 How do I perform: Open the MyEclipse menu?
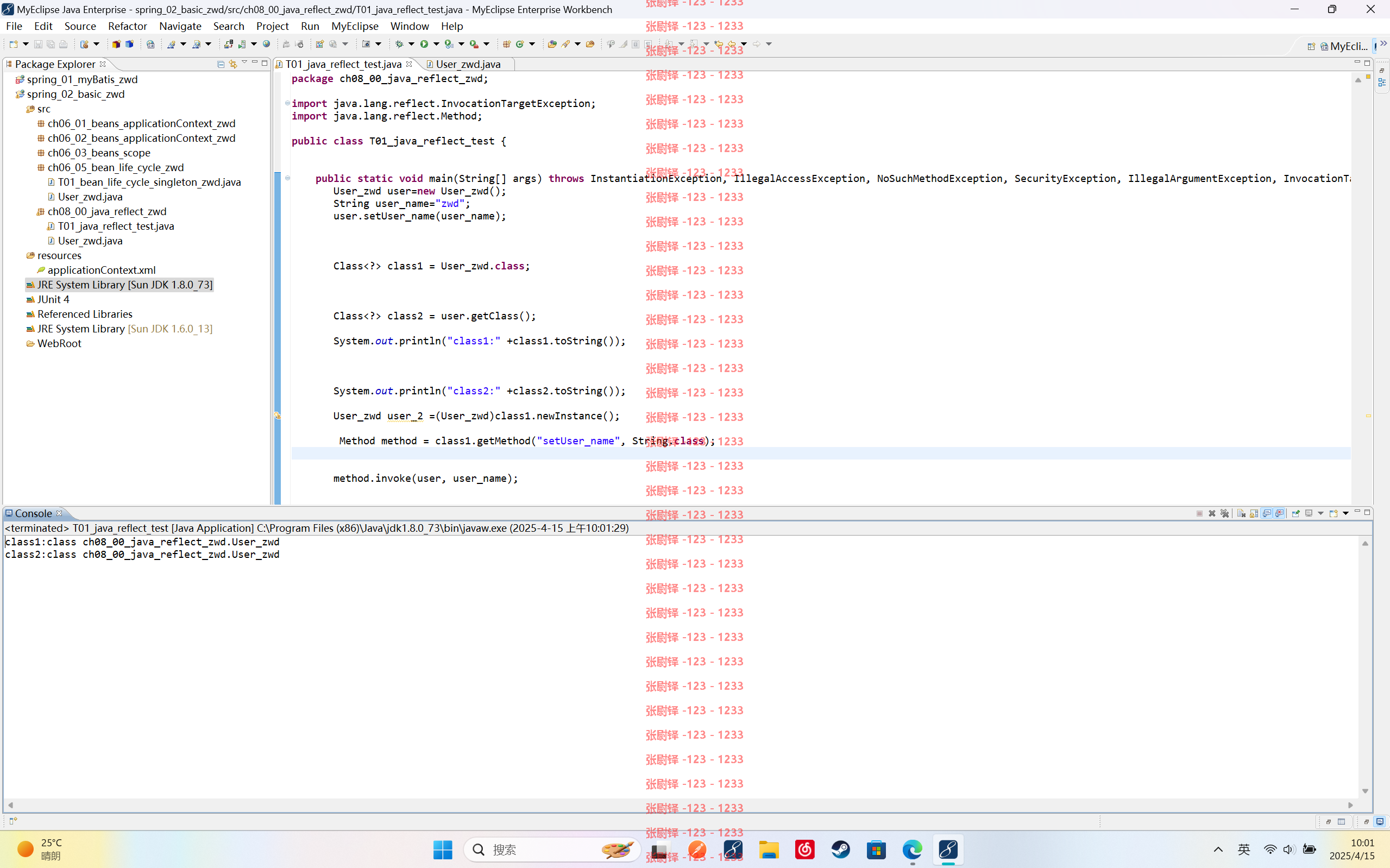[355, 26]
